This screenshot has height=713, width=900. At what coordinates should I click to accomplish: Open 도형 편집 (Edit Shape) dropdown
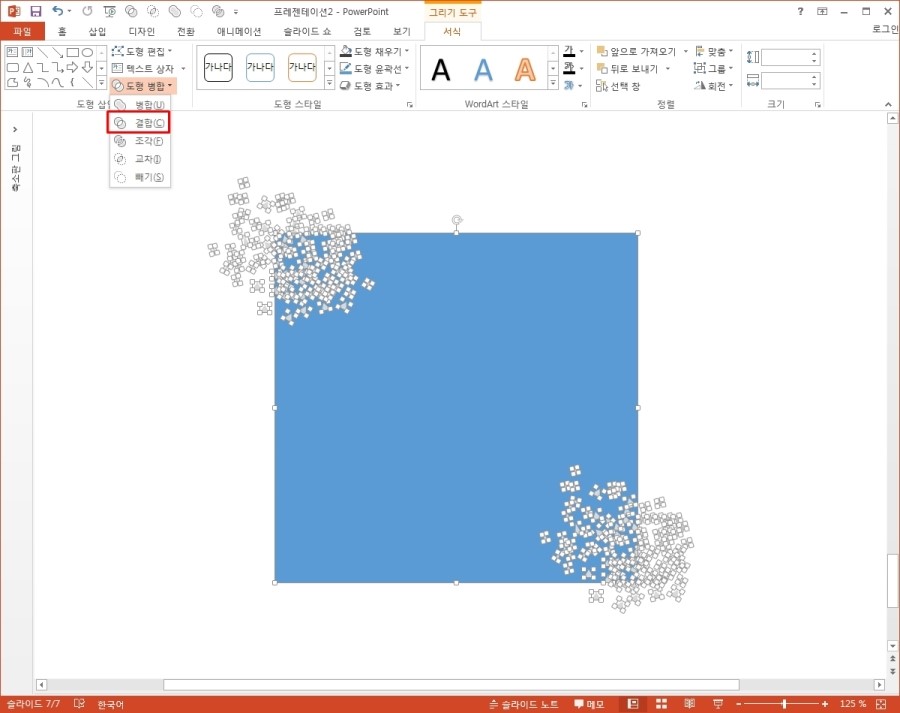pyautogui.click(x=142, y=51)
